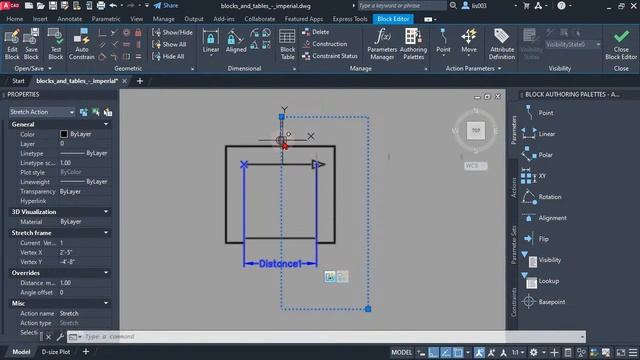Screen dimensions: 640x360
Task: Open the Insert ribbon tab
Action: pyautogui.click(x=40, y=19)
